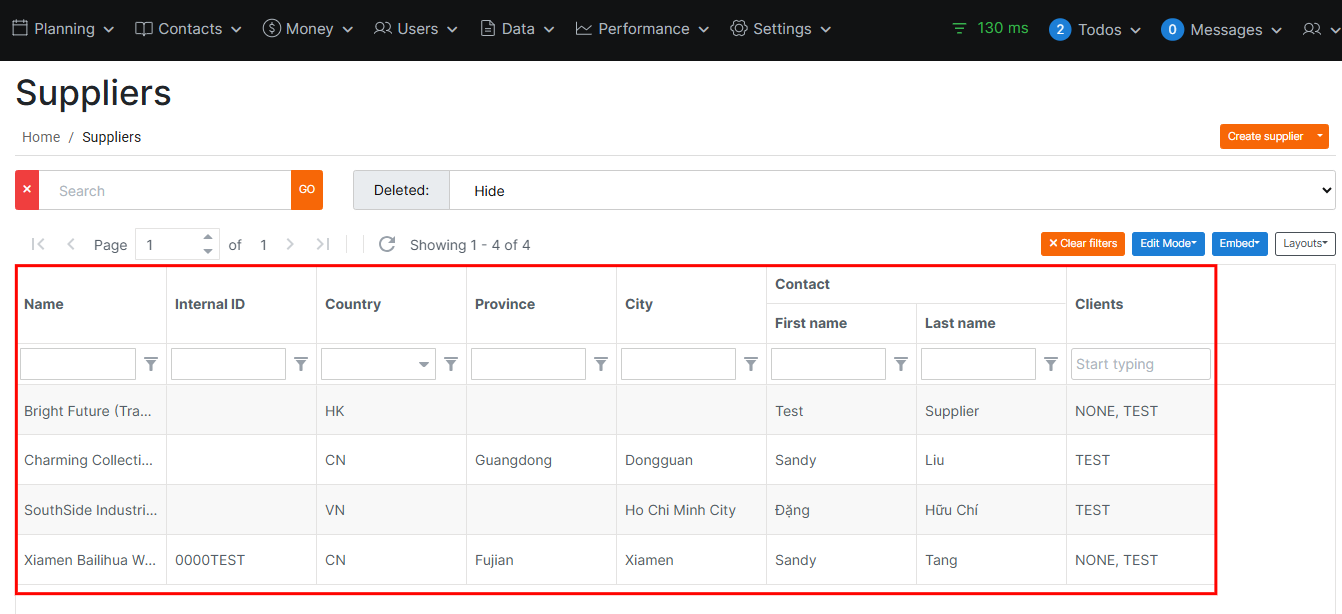Click the Create supplier button
This screenshot has width=1342, height=614.
1265,136
